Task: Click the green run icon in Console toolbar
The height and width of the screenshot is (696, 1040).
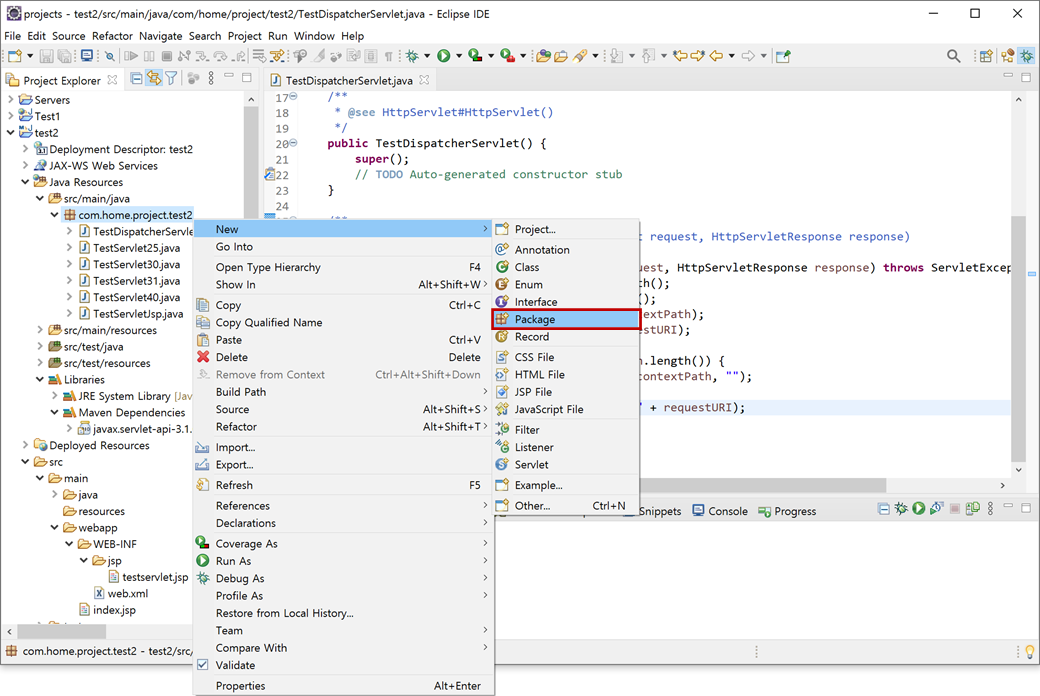Action: pyautogui.click(x=919, y=509)
